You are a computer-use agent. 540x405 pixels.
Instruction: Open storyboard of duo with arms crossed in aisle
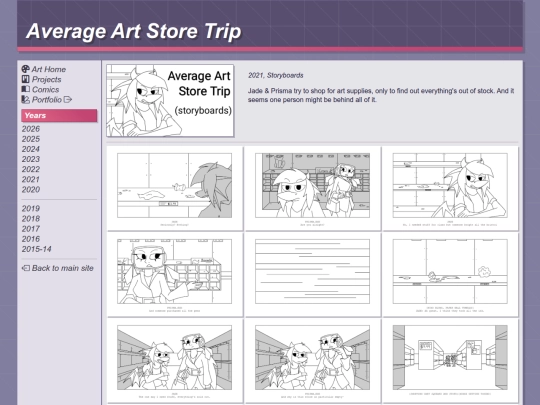pos(175,361)
